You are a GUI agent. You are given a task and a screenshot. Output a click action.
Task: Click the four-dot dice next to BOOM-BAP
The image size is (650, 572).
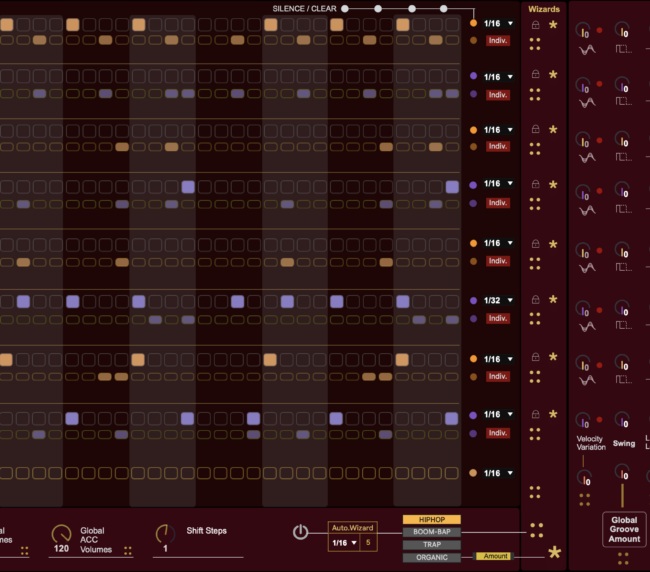(537, 530)
